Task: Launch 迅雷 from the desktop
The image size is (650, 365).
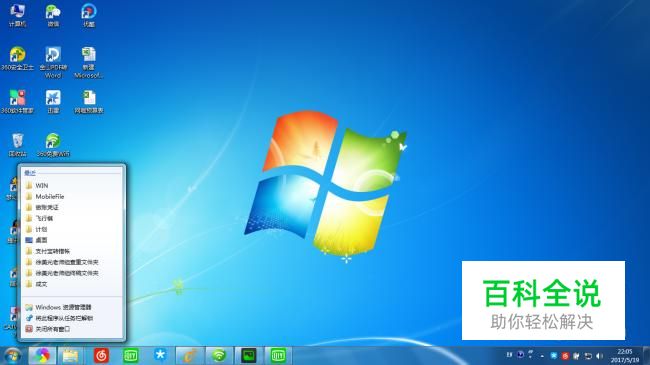Action: point(53,102)
